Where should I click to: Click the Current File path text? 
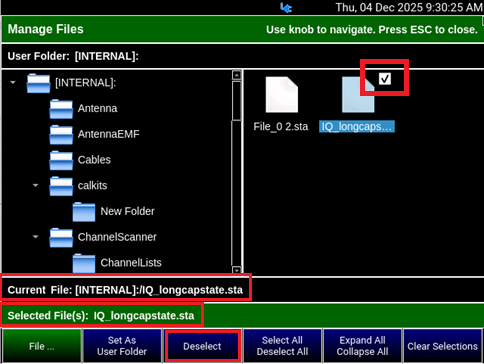(x=125, y=290)
